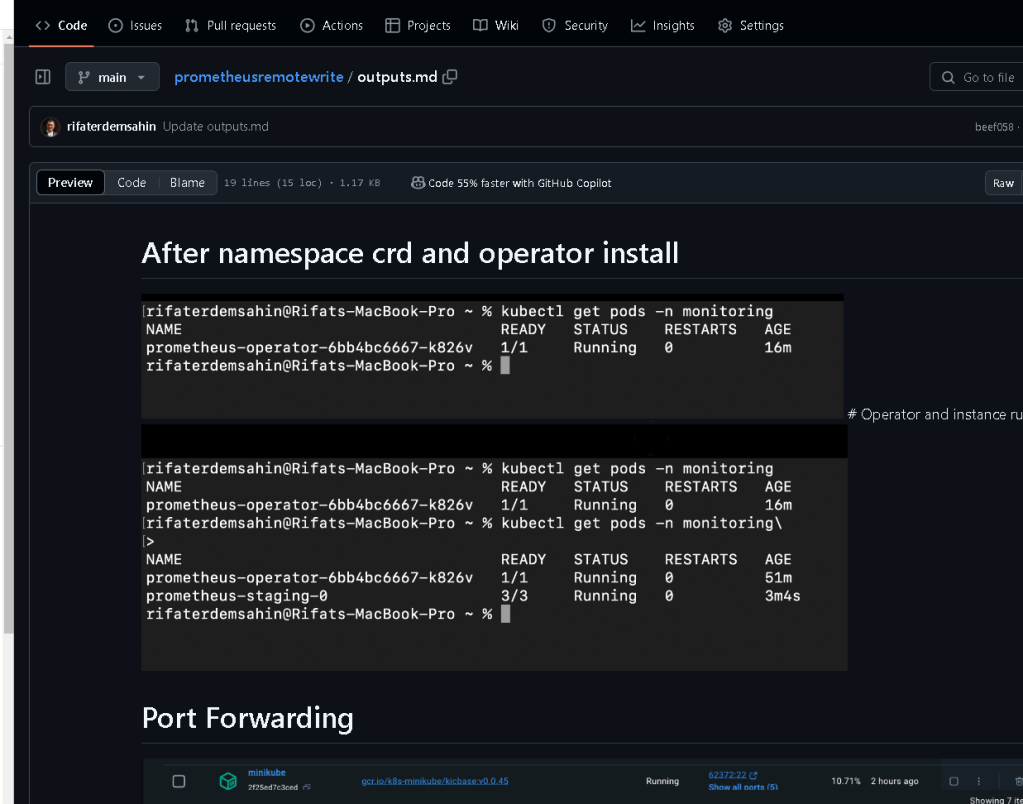Open the Security tab
This screenshot has height=804, width=1023.
[x=575, y=25]
